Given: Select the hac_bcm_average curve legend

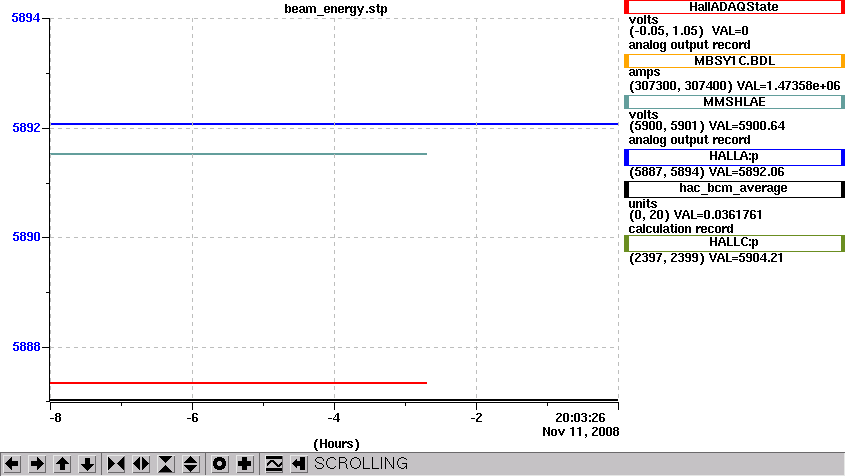Looking at the screenshot, I should click(x=734, y=189).
